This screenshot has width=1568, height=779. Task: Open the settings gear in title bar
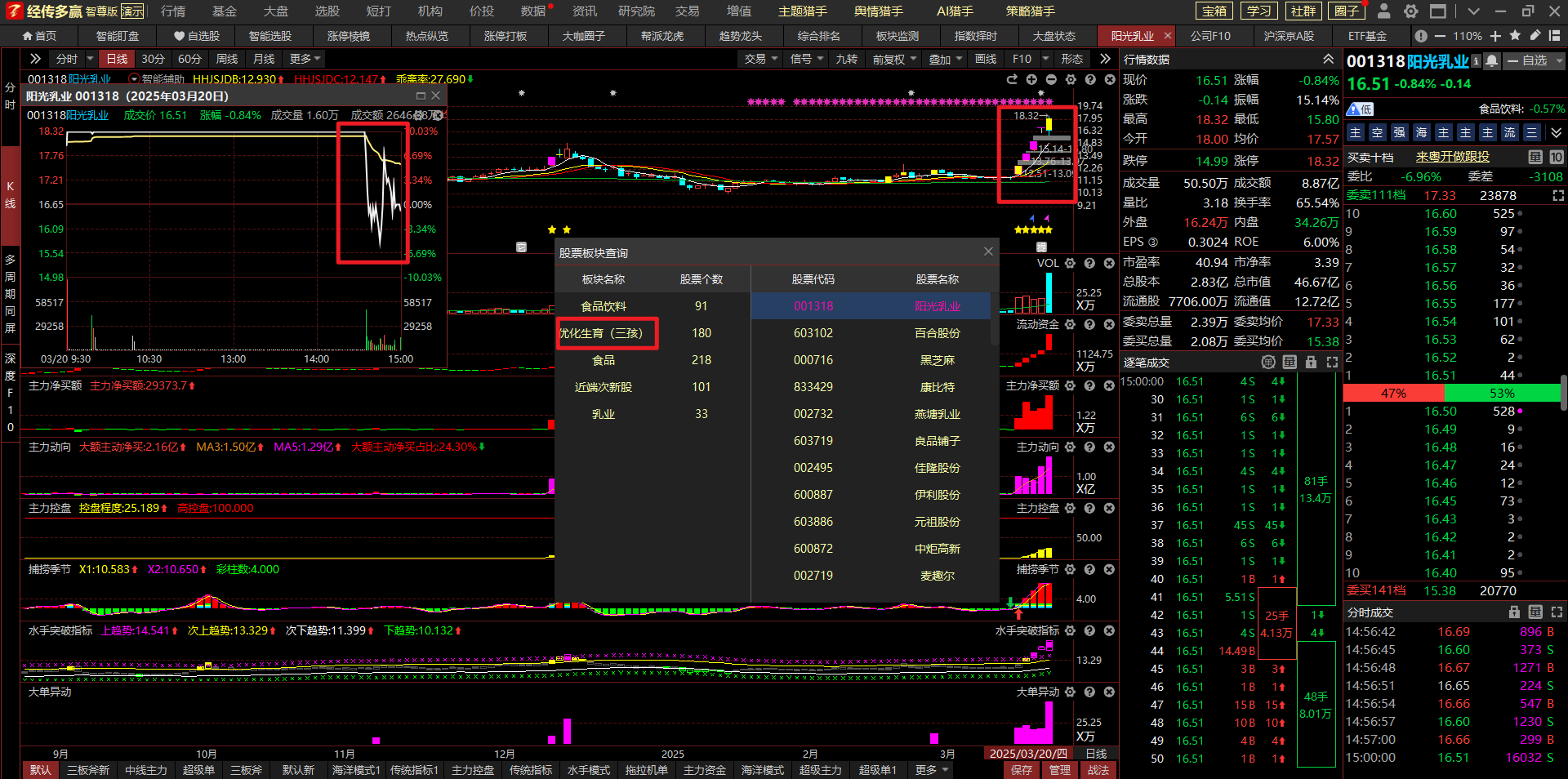click(1410, 11)
